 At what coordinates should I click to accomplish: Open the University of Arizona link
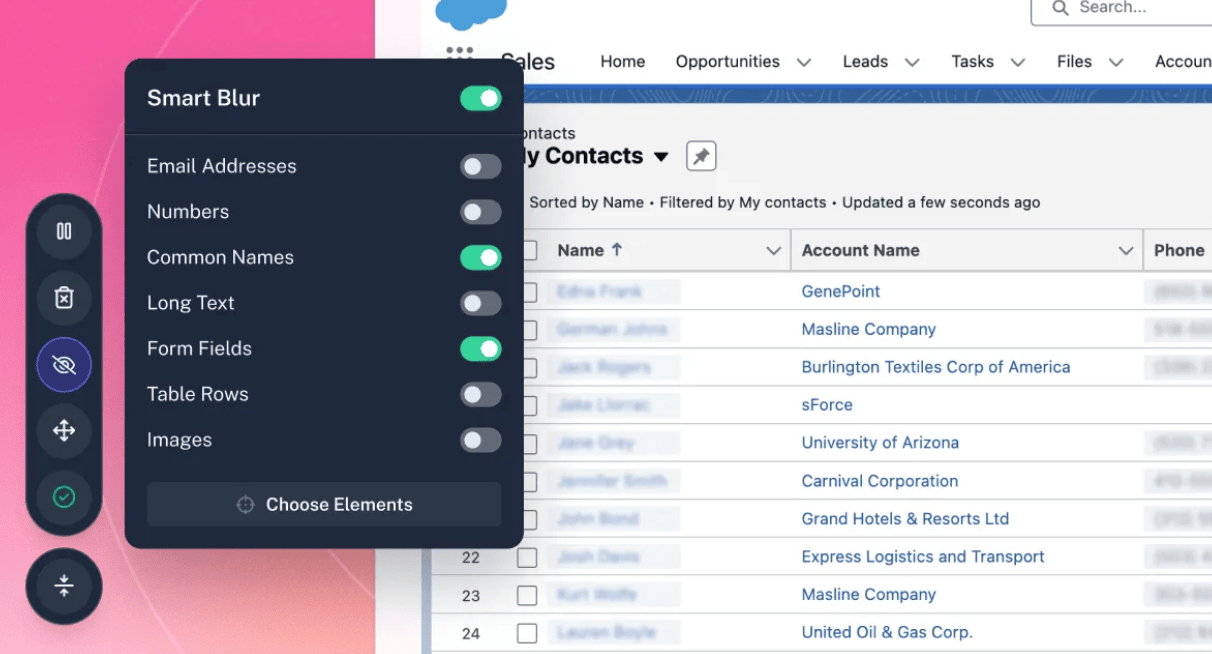(880, 443)
